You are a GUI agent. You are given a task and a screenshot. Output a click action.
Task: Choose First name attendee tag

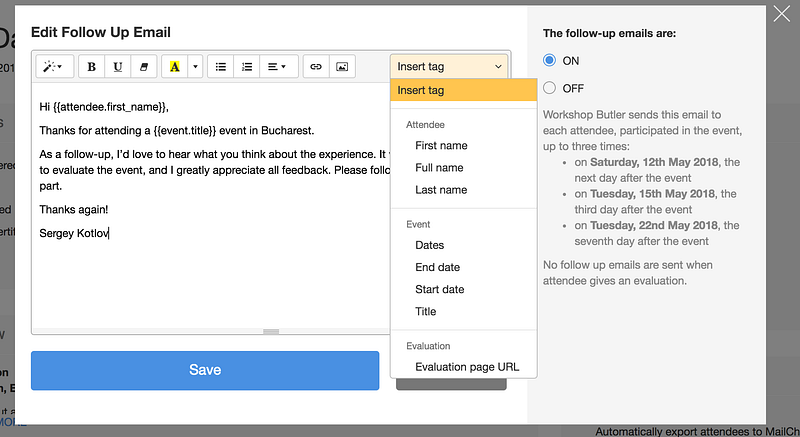(x=441, y=145)
